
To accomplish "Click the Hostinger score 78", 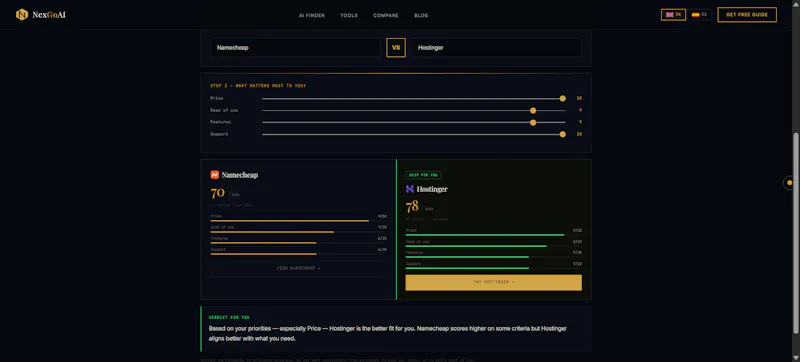I will click(x=412, y=207).
